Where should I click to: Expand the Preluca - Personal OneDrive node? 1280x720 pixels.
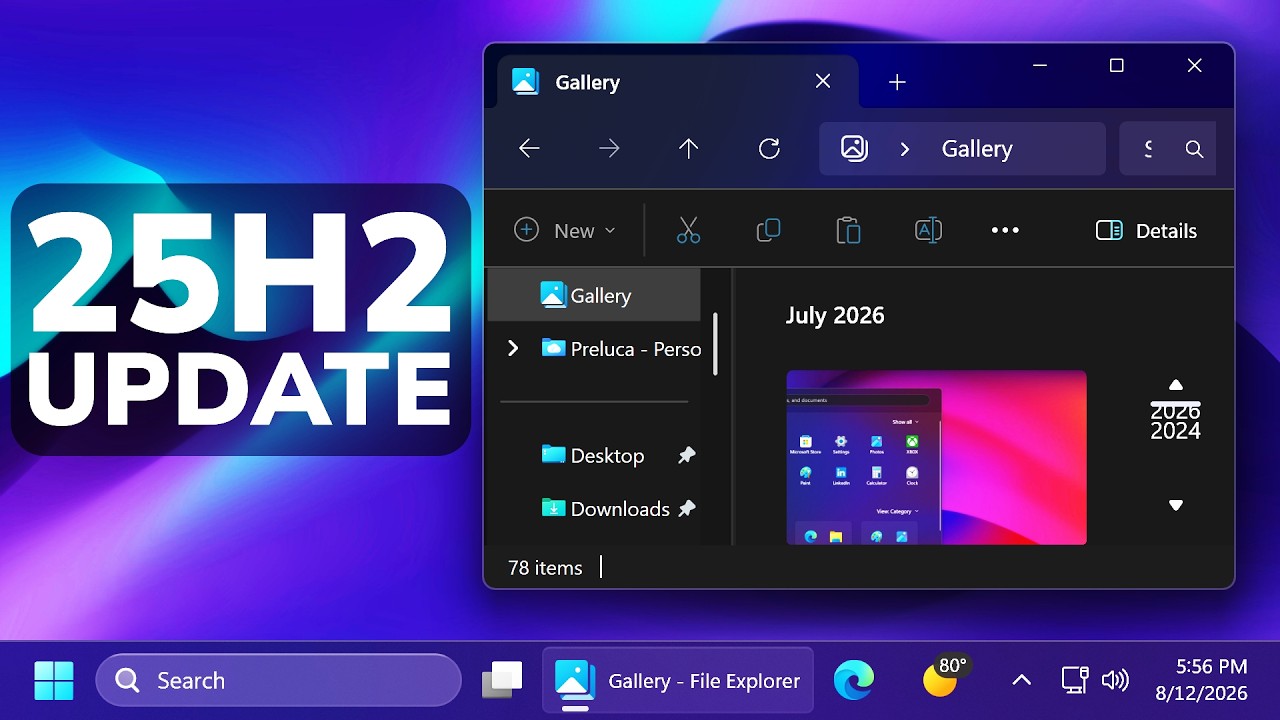click(x=513, y=348)
